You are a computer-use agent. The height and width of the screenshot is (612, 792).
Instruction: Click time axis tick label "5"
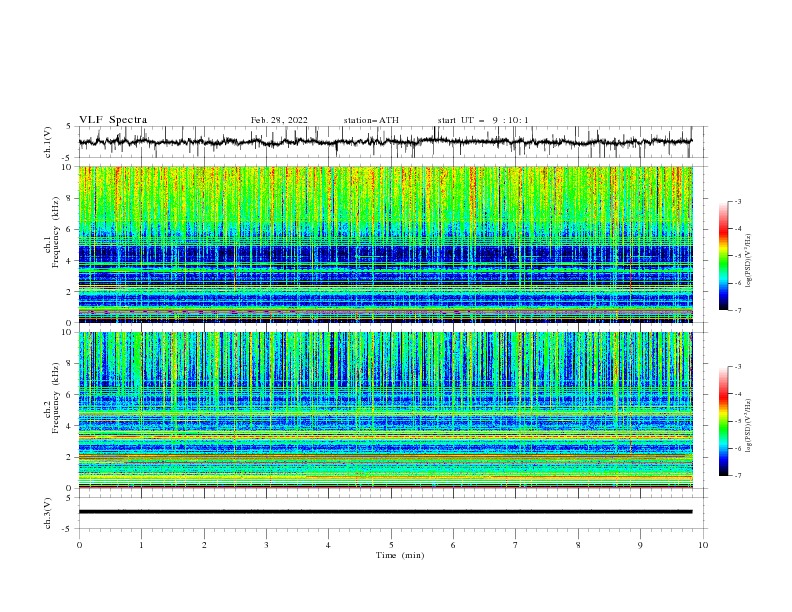point(391,545)
